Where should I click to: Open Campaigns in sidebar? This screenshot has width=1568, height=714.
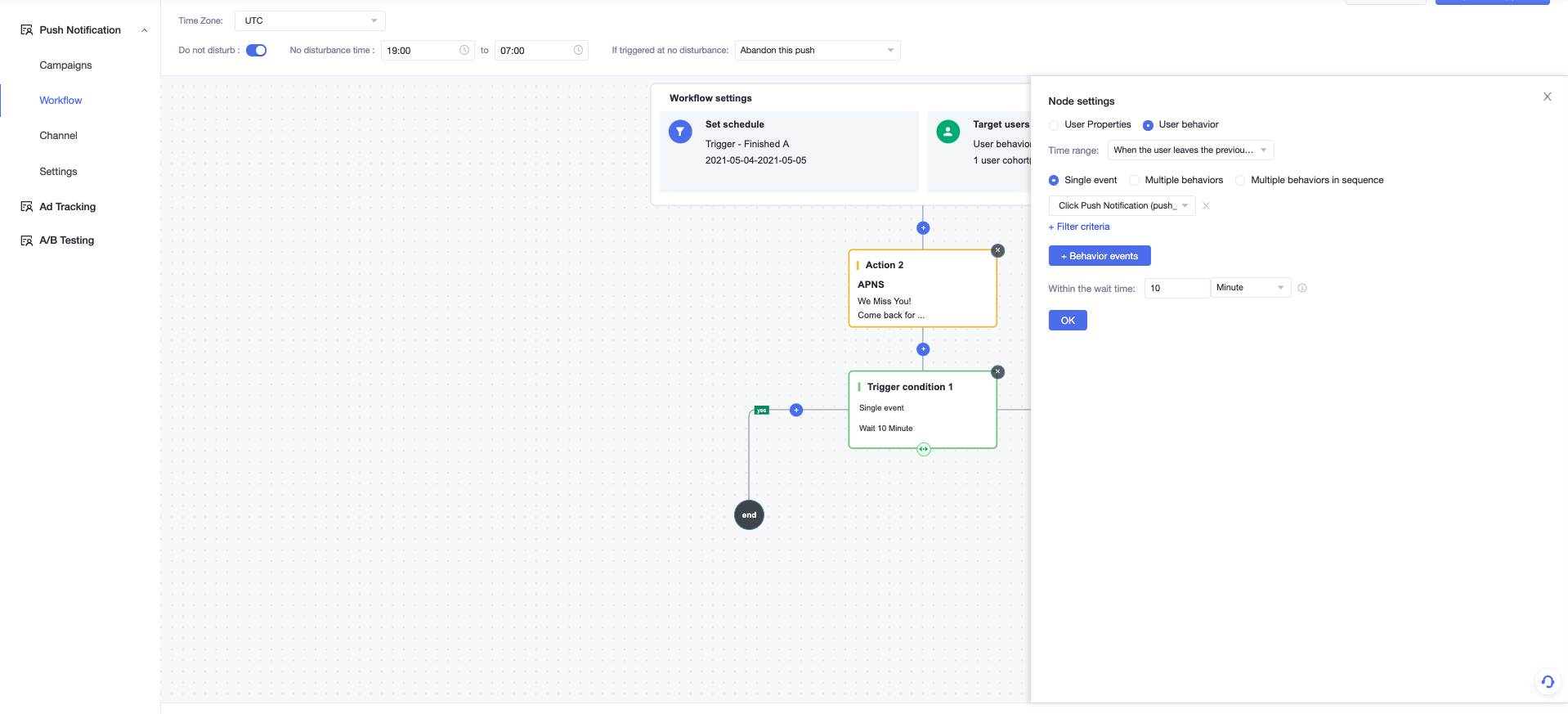click(x=65, y=65)
